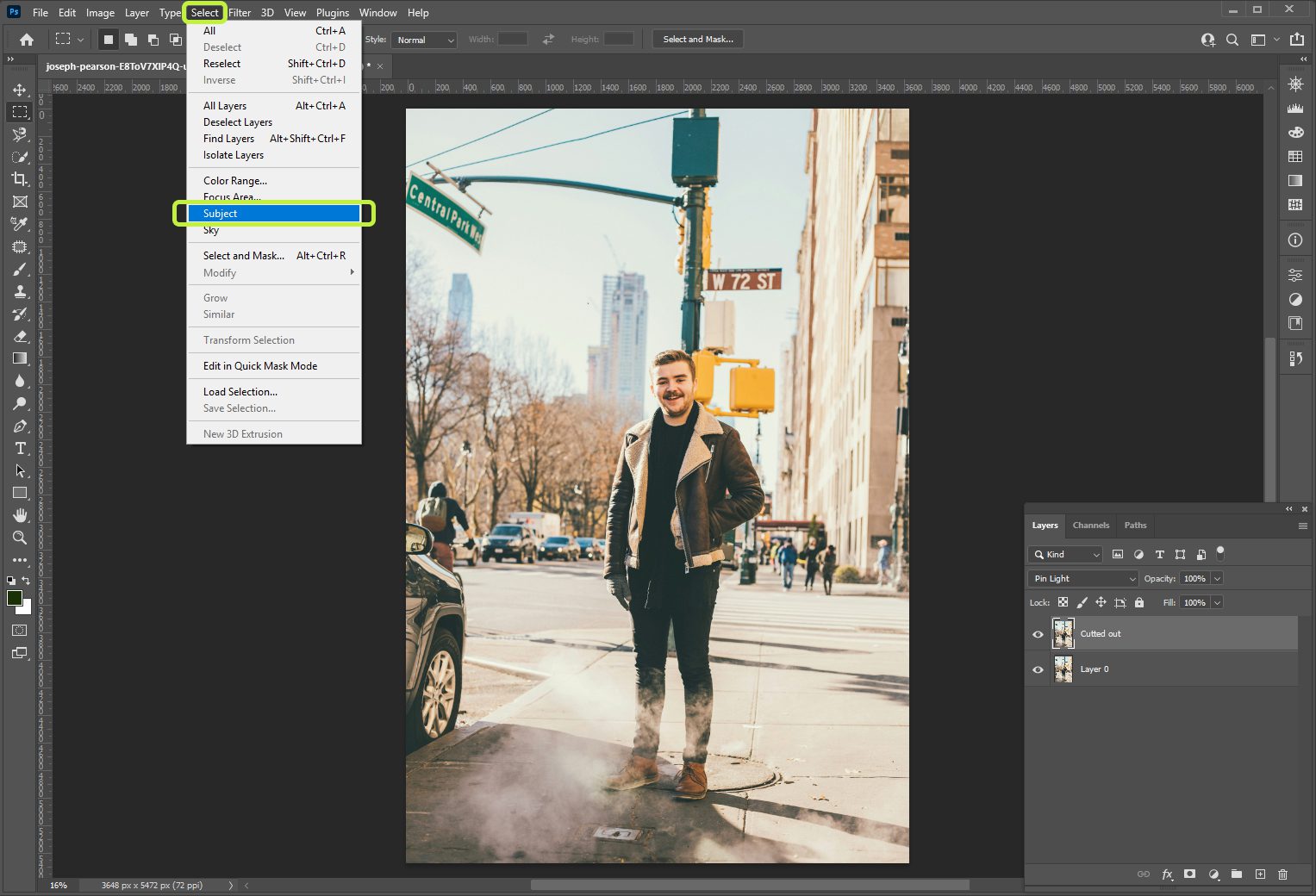Select the Gradient tool
1316x896 pixels.
pos(19,358)
